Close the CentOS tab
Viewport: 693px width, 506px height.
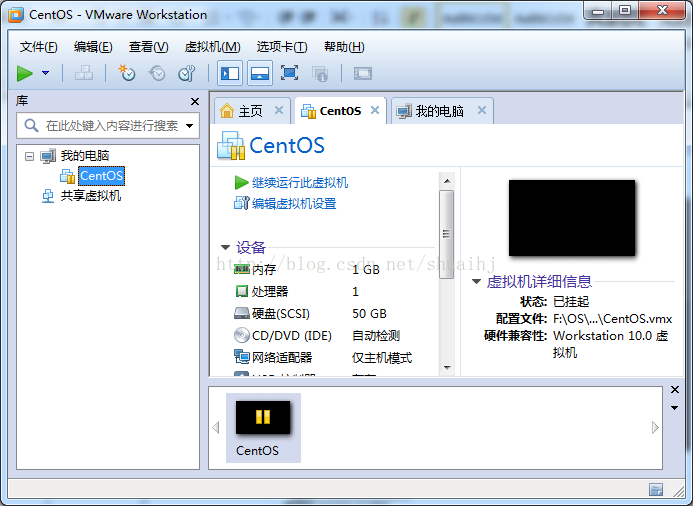coord(375,110)
